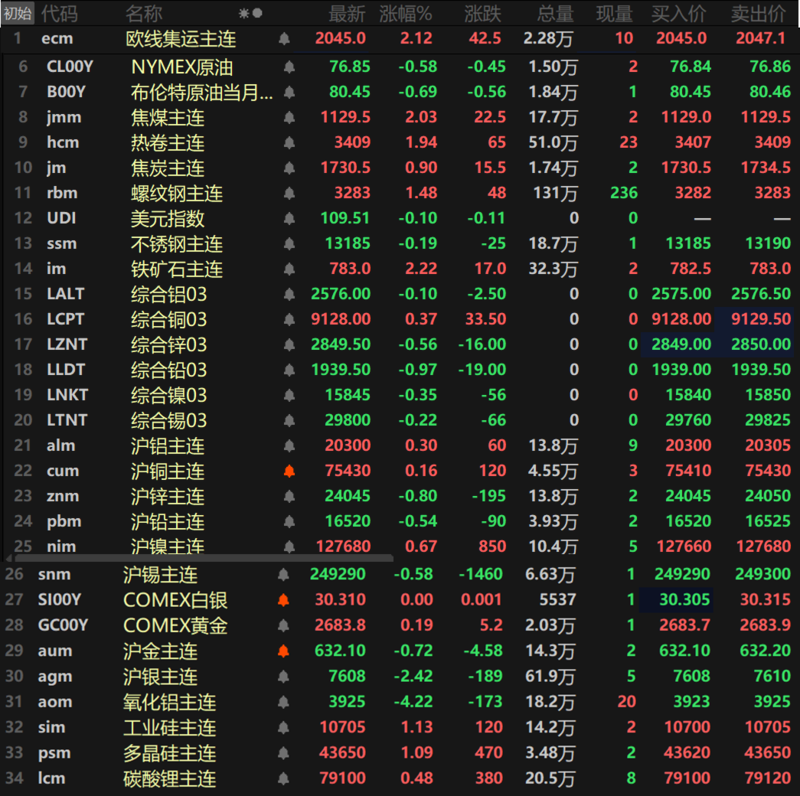Toggle the orange alert bell for 沪铜主连
This screenshot has height=796, width=800.
[x=290, y=471]
